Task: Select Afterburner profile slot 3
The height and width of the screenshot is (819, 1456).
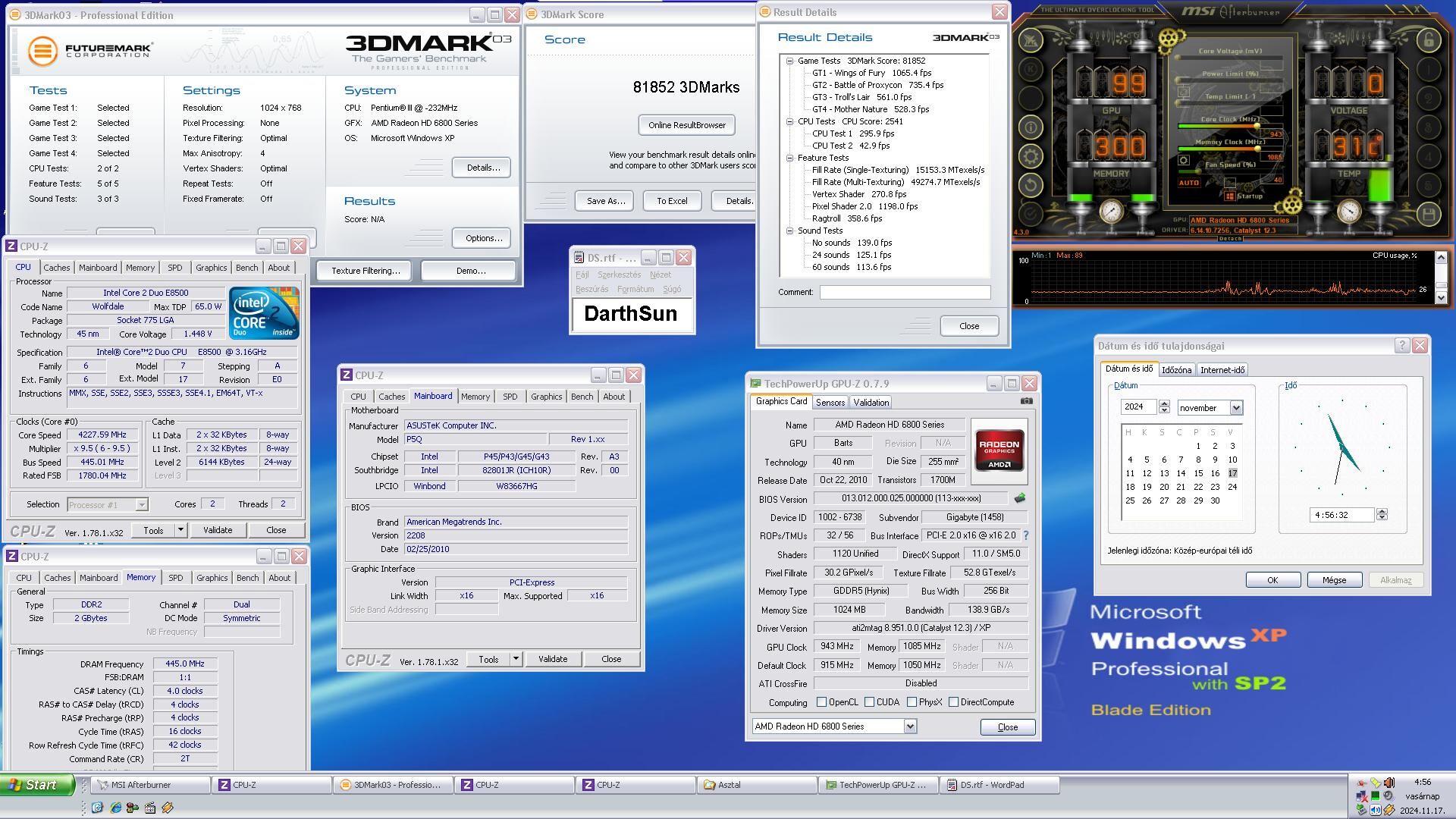Action: (1429, 127)
